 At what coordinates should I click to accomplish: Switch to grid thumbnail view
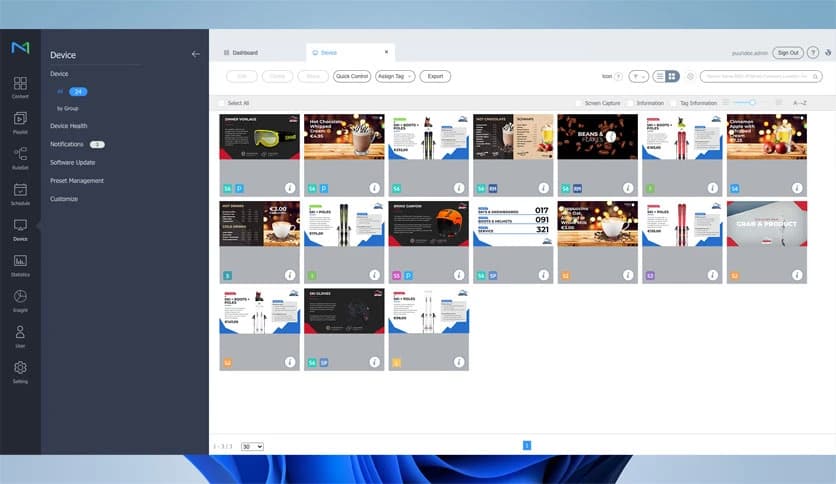[672, 76]
